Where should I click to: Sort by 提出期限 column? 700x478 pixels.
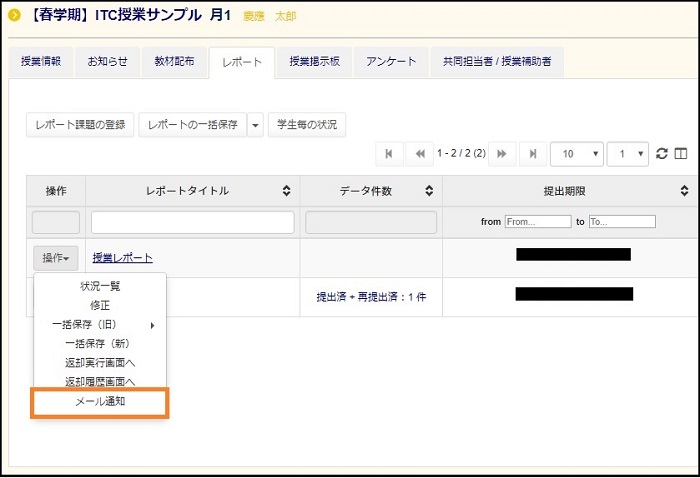(x=682, y=191)
